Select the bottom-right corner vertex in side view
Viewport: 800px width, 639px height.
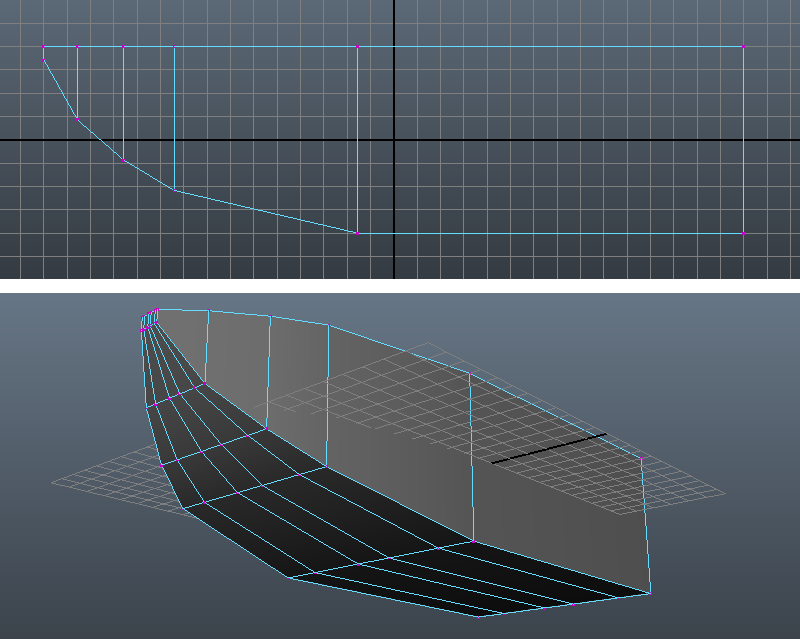pyautogui.click(x=743, y=233)
